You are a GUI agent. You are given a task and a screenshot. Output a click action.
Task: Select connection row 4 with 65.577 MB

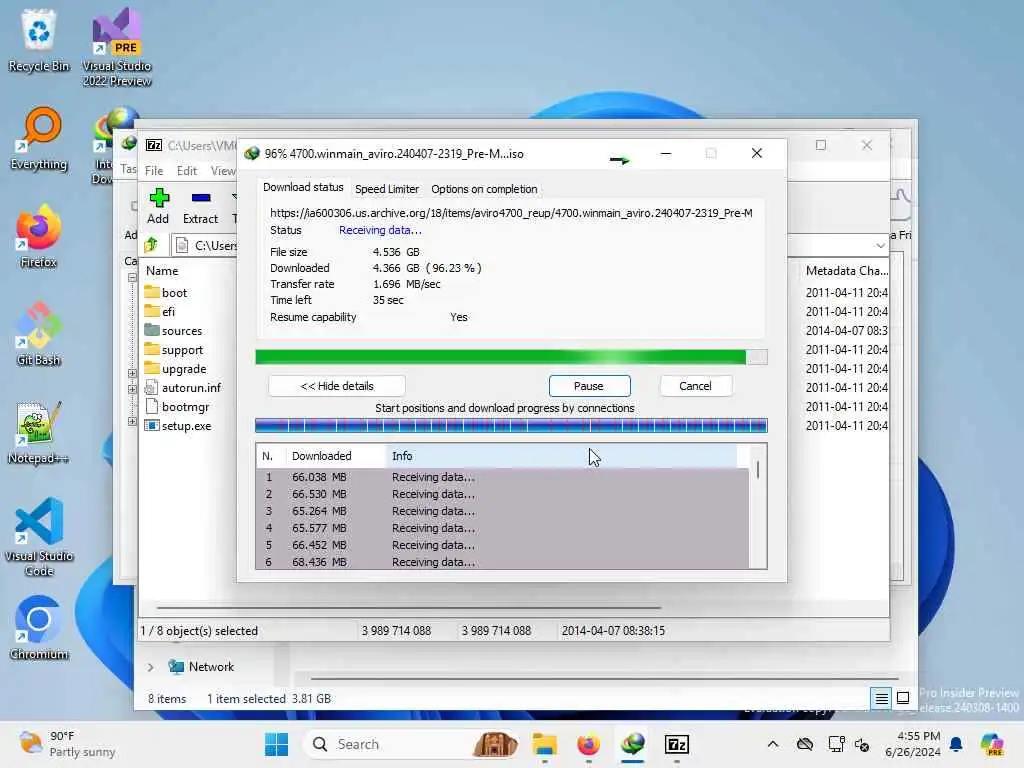[x=503, y=528]
